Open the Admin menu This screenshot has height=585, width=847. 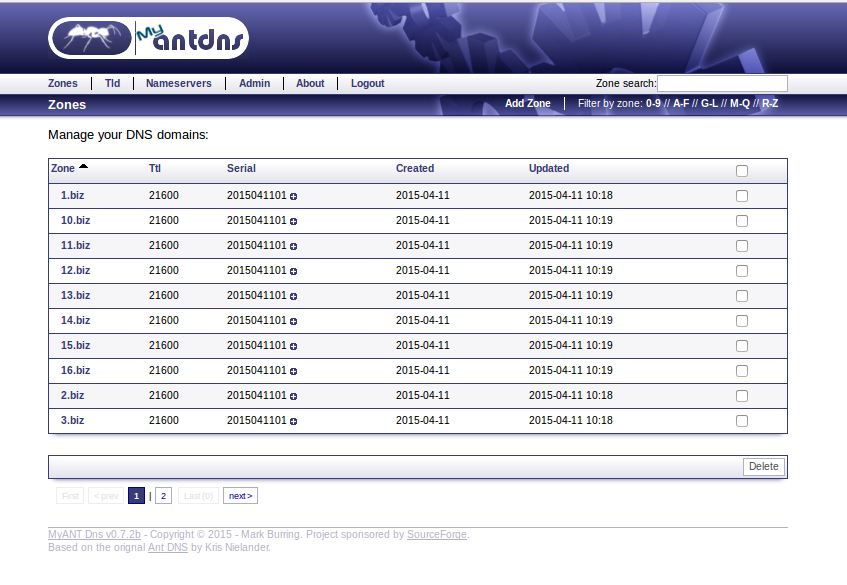[254, 83]
